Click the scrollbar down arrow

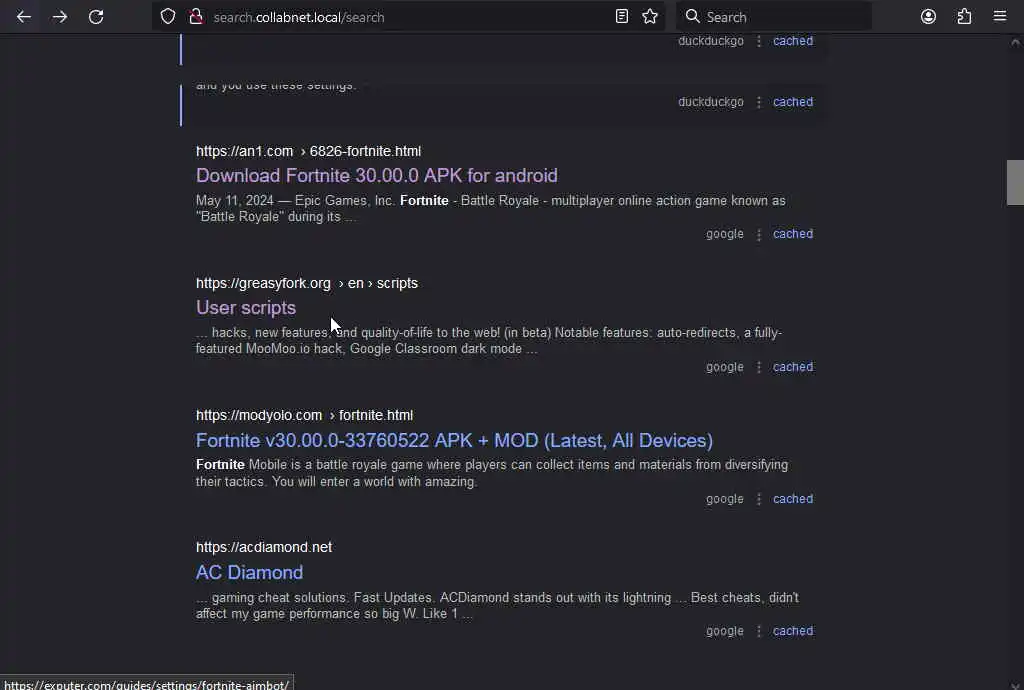(1015, 685)
